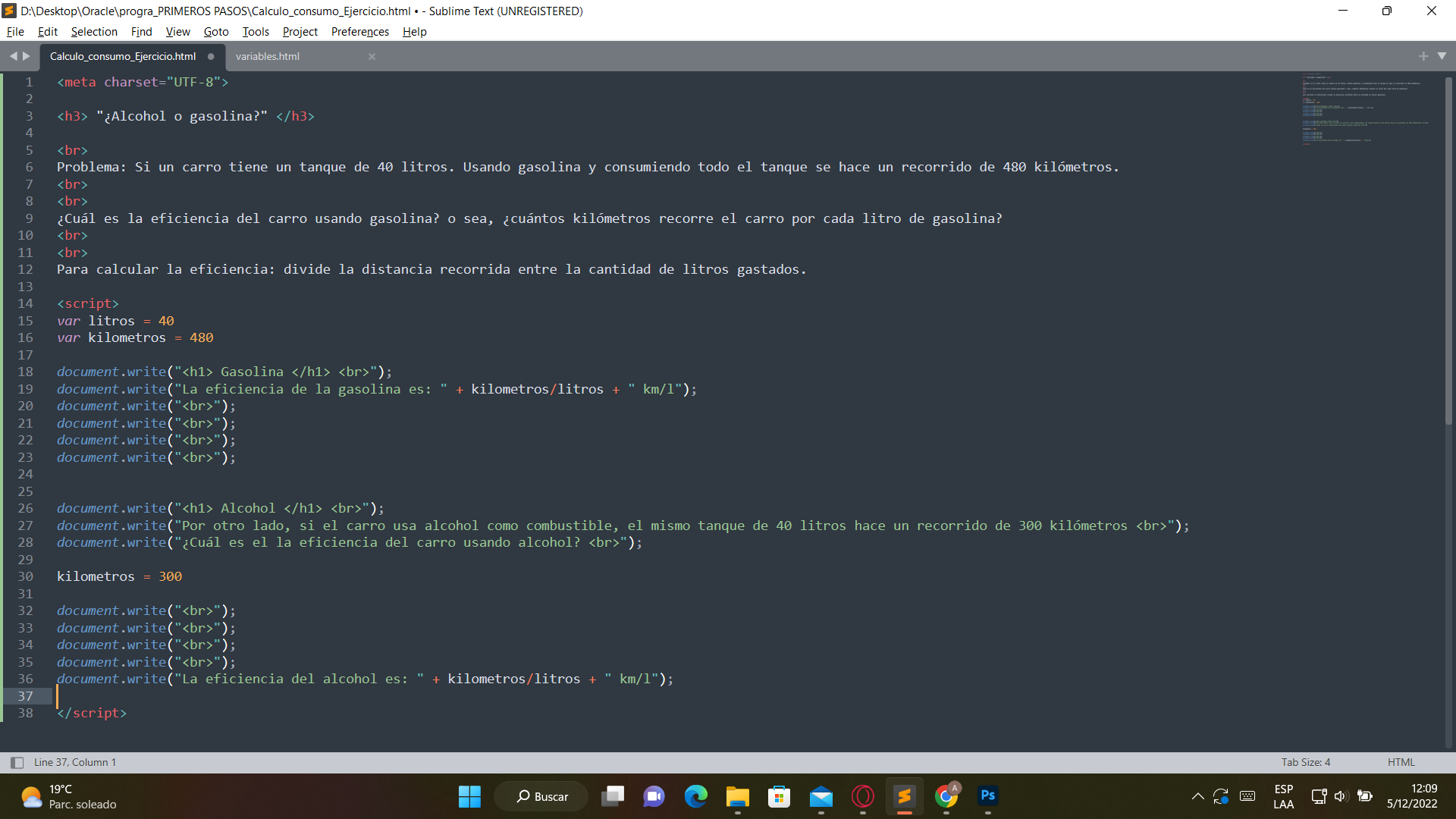Image resolution: width=1456 pixels, height=819 pixels.
Task: Open the Help menu
Action: click(x=414, y=32)
